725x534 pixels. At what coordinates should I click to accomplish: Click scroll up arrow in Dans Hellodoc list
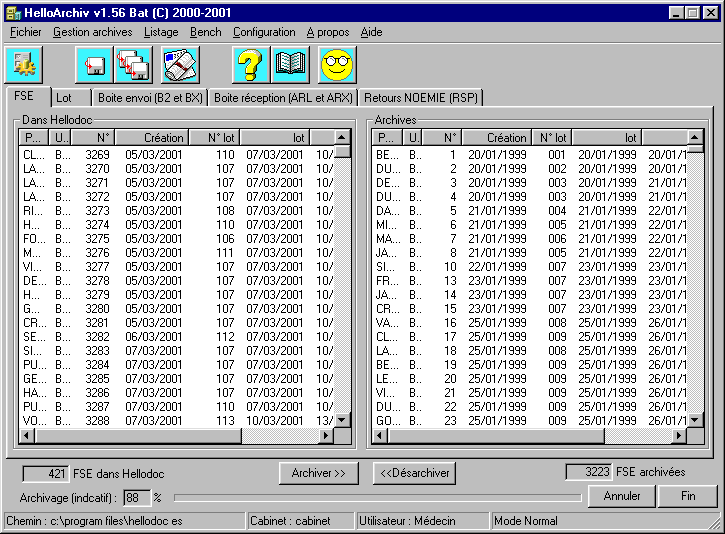point(342,138)
